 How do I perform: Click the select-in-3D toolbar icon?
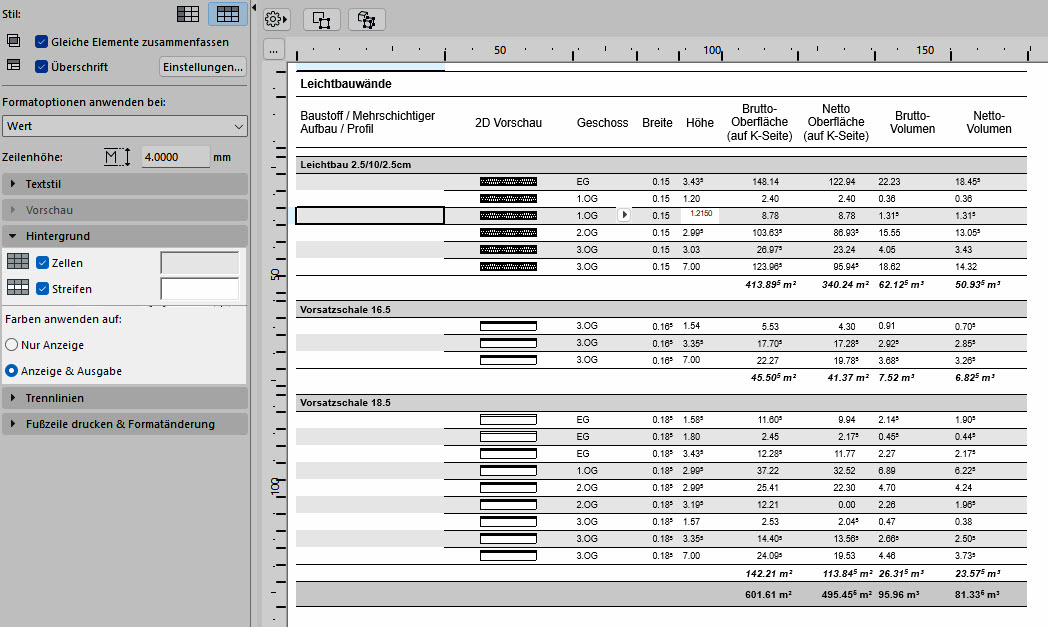point(366,19)
